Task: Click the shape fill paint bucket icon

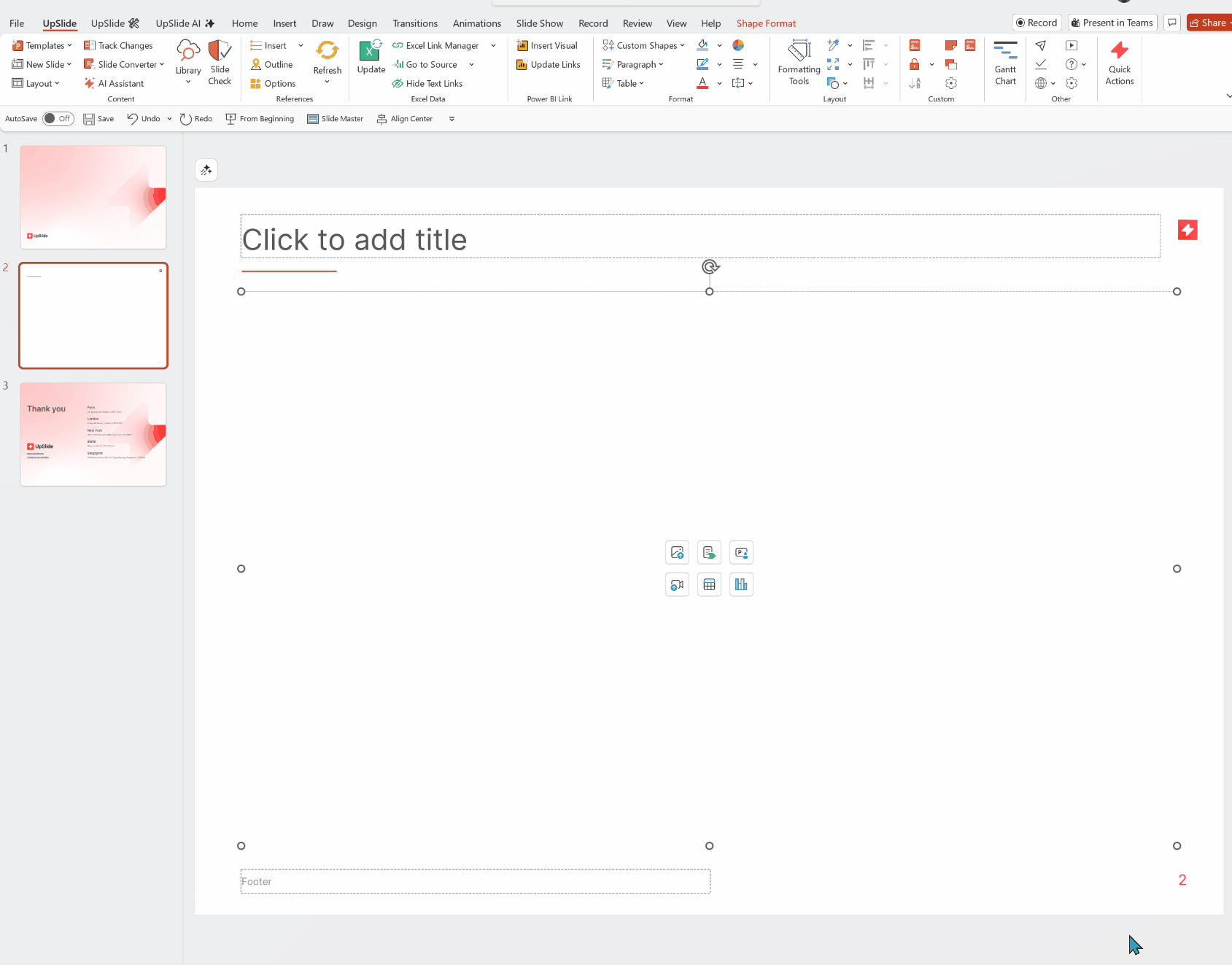Action: coord(702,45)
